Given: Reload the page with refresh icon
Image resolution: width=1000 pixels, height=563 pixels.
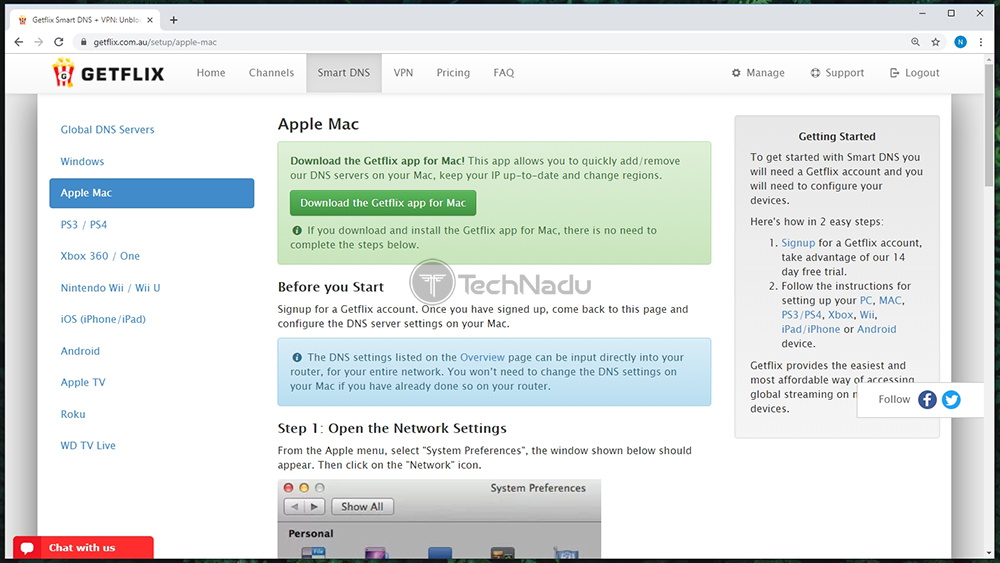Looking at the screenshot, I should pos(59,42).
